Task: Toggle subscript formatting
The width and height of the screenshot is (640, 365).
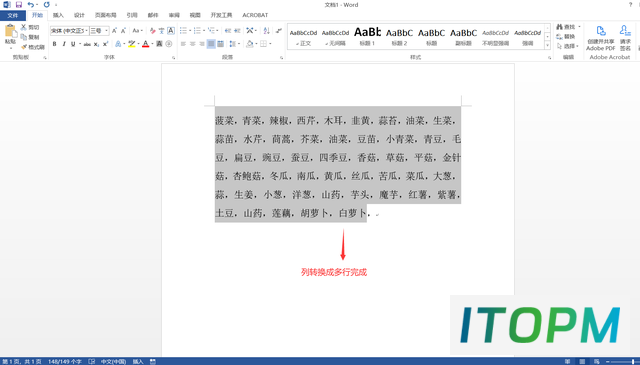Action: [x=96, y=44]
